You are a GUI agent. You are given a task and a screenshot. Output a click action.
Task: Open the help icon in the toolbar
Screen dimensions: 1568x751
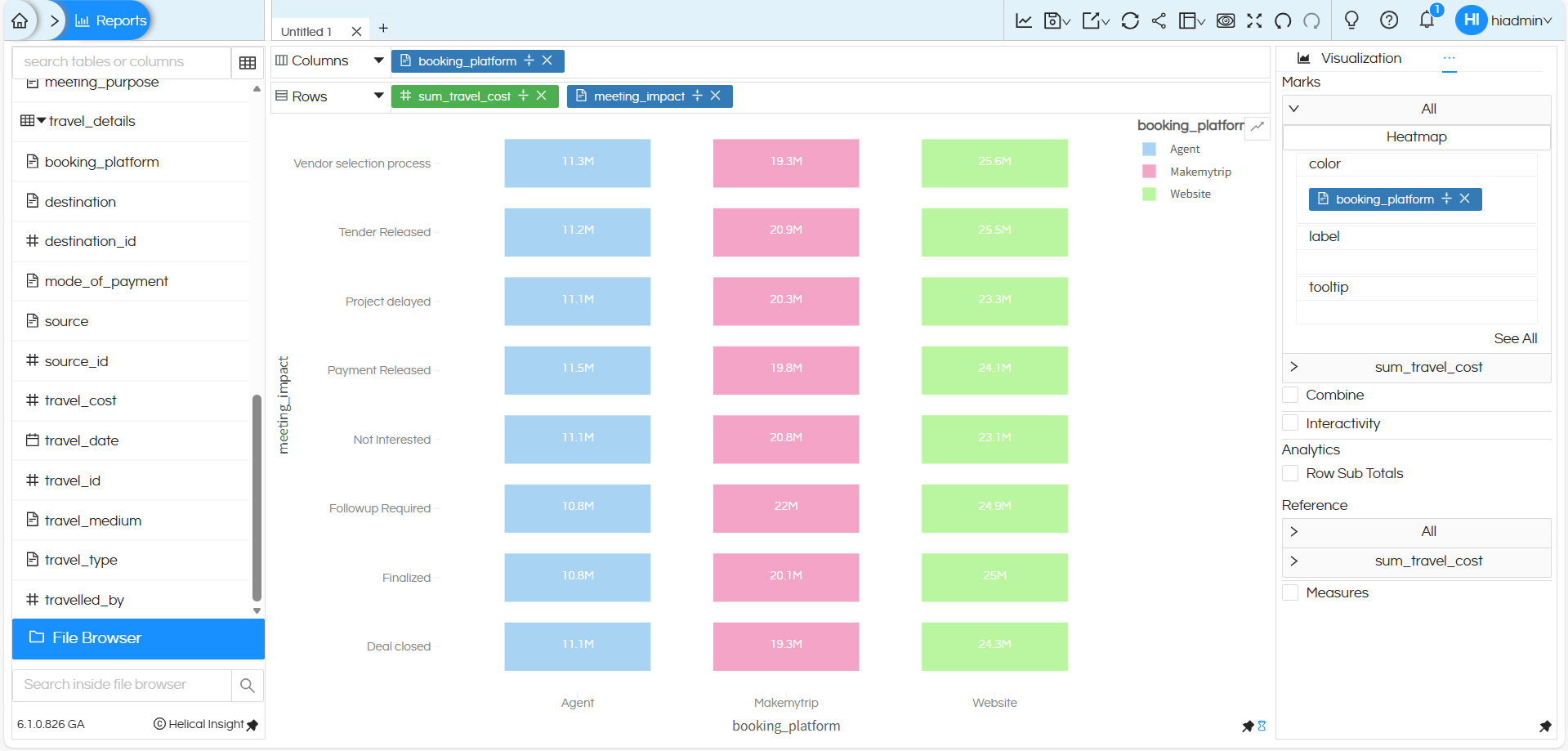1389,20
